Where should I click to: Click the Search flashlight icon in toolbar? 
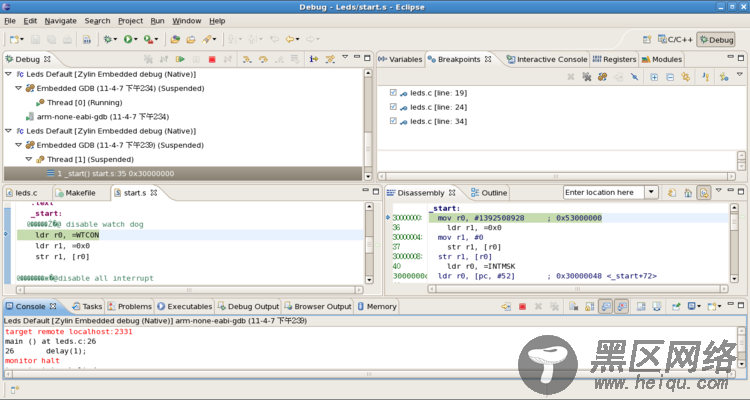pyautogui.click(x=207, y=39)
